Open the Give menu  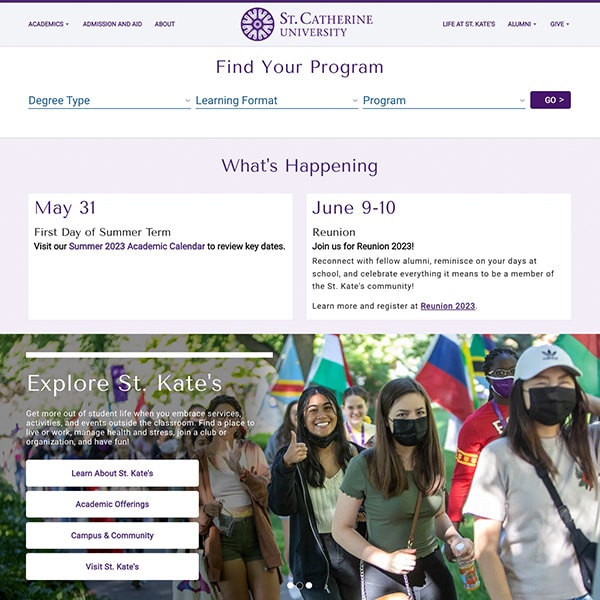pos(559,24)
